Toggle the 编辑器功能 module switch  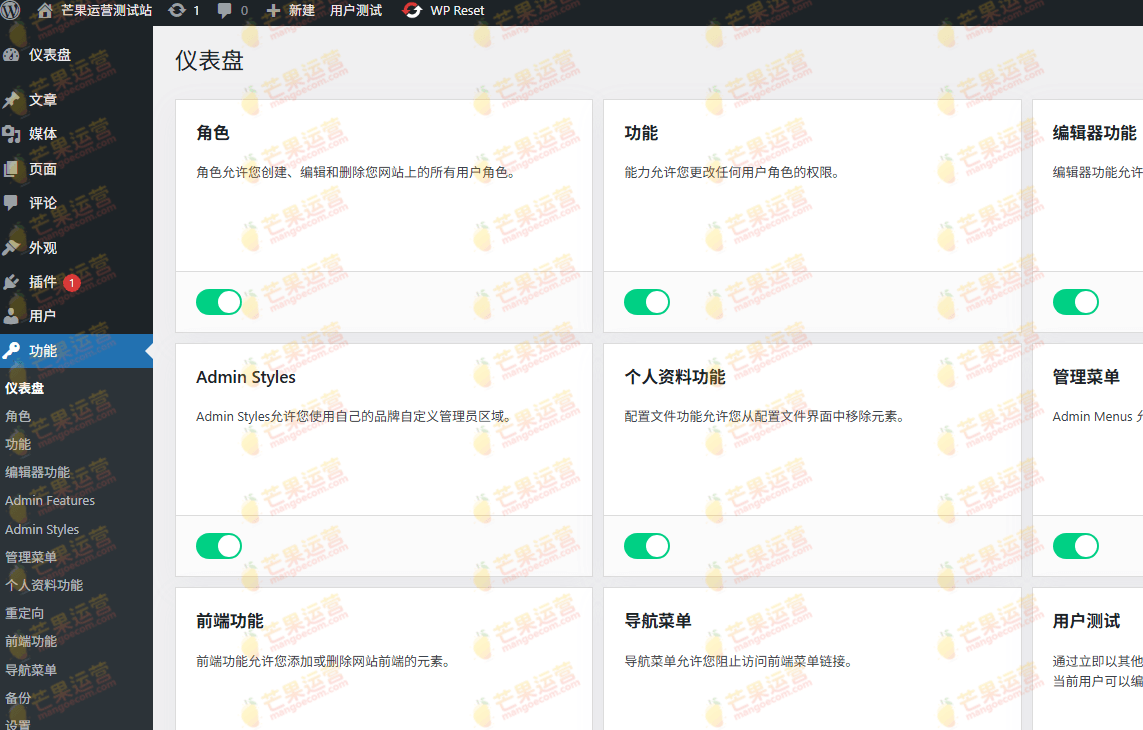tap(1075, 302)
